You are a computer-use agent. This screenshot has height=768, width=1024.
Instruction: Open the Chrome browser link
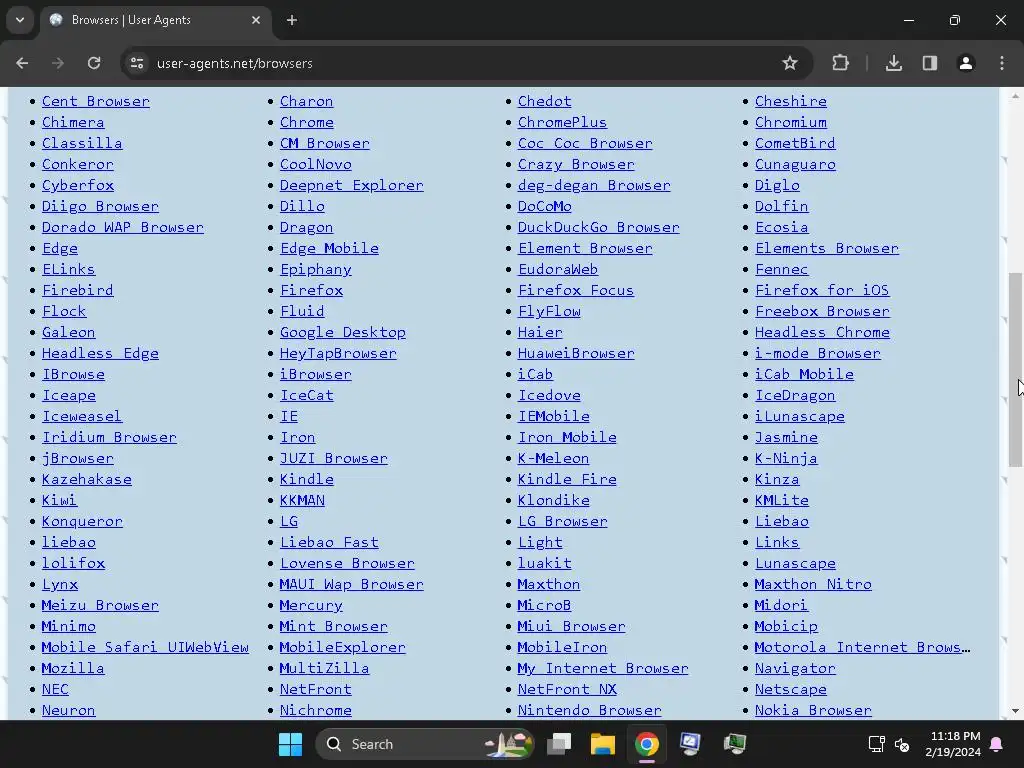(x=307, y=122)
